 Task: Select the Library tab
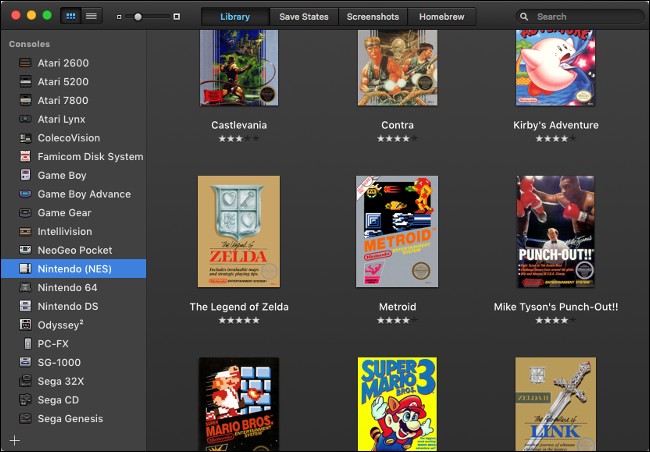[x=235, y=17]
